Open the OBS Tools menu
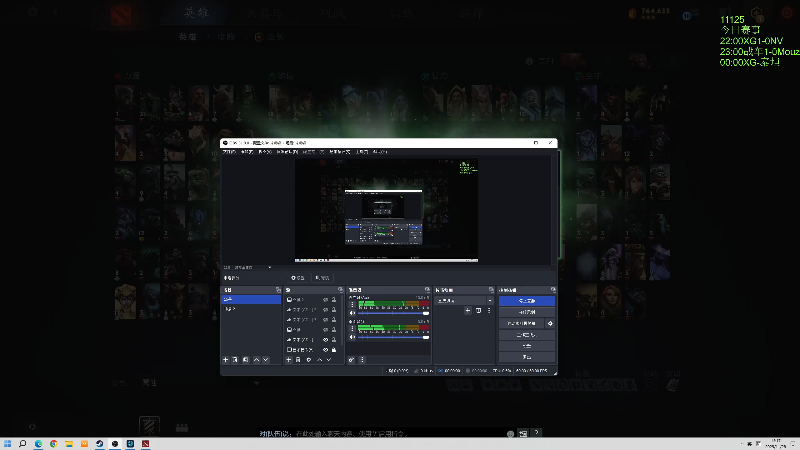800x450 pixels. 361,152
